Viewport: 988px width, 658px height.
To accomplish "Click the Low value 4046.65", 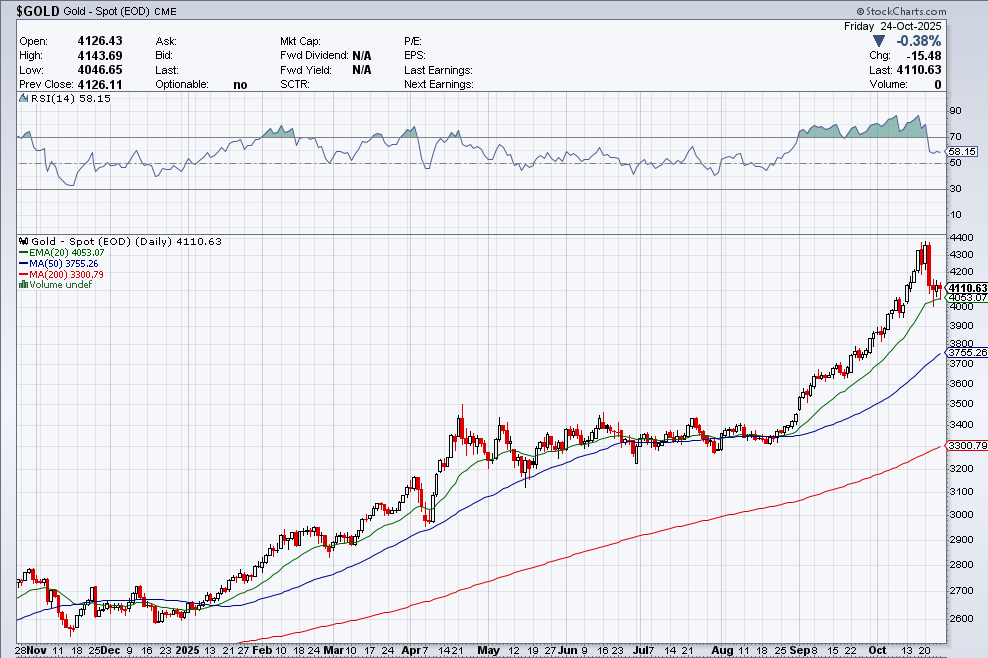I will pos(100,70).
